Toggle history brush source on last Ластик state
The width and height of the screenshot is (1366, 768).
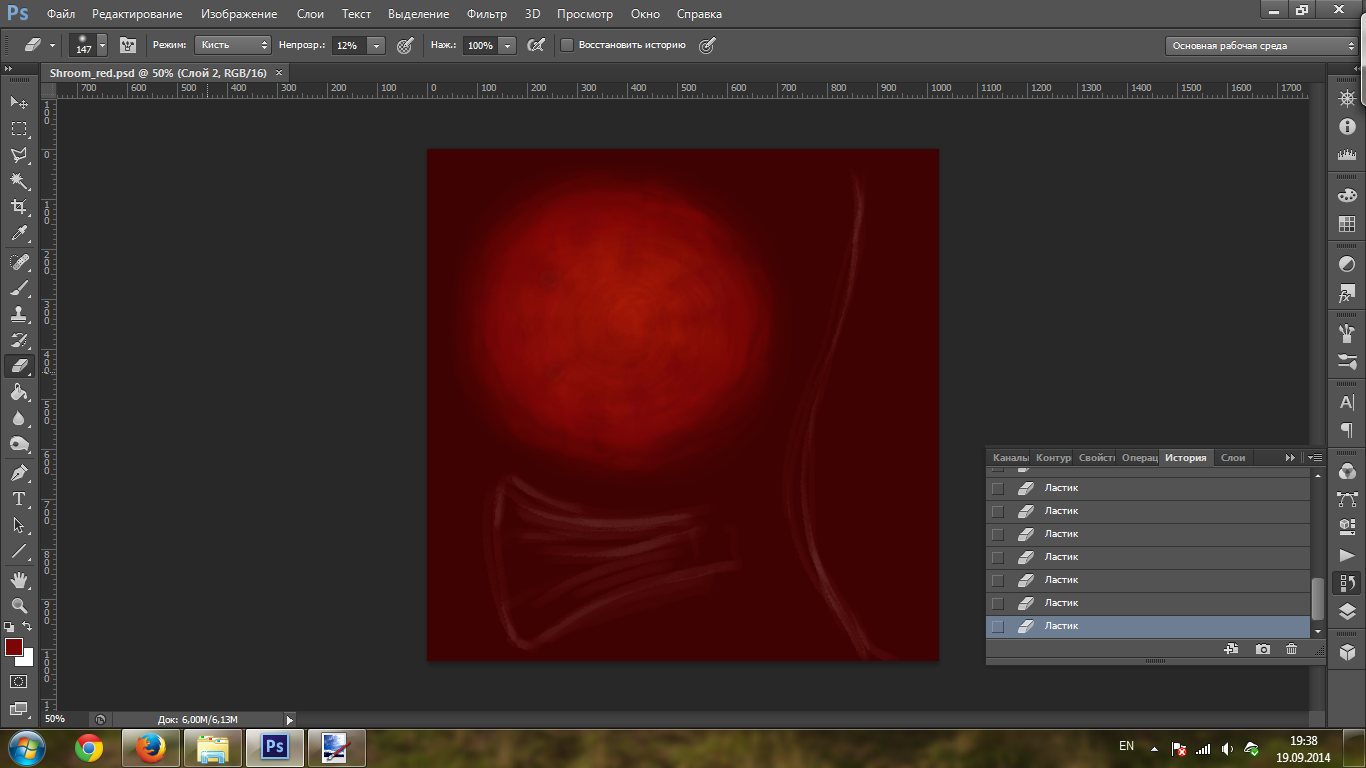[x=997, y=627]
